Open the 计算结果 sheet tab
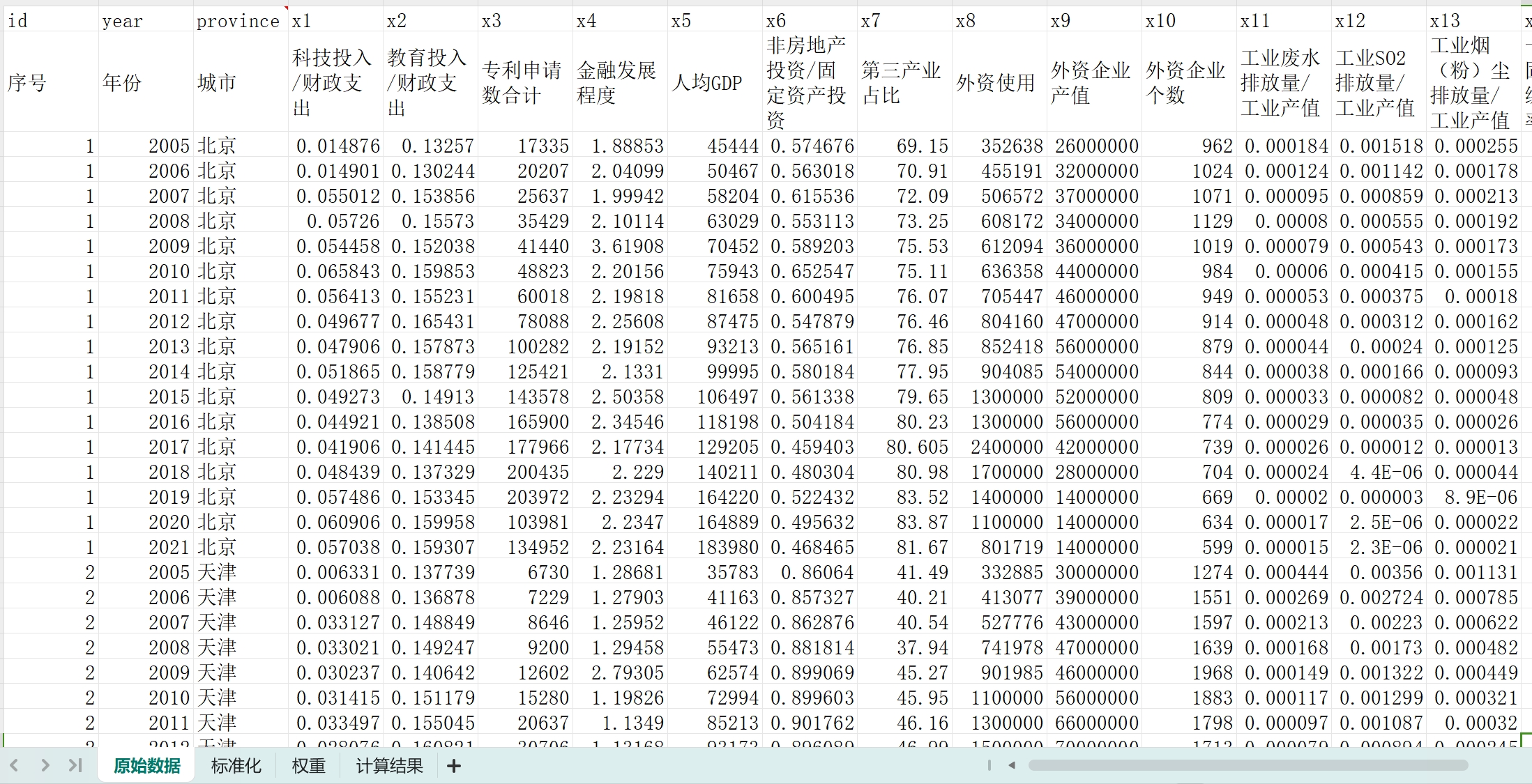Image resolution: width=1532 pixels, height=784 pixels. [x=389, y=766]
